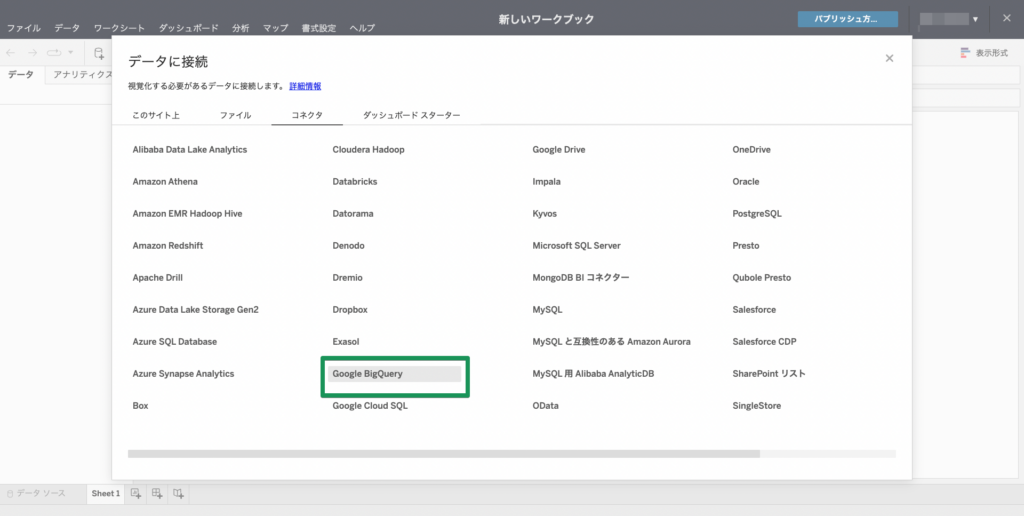Click the パブリッシュ方... button

click(x=847, y=19)
